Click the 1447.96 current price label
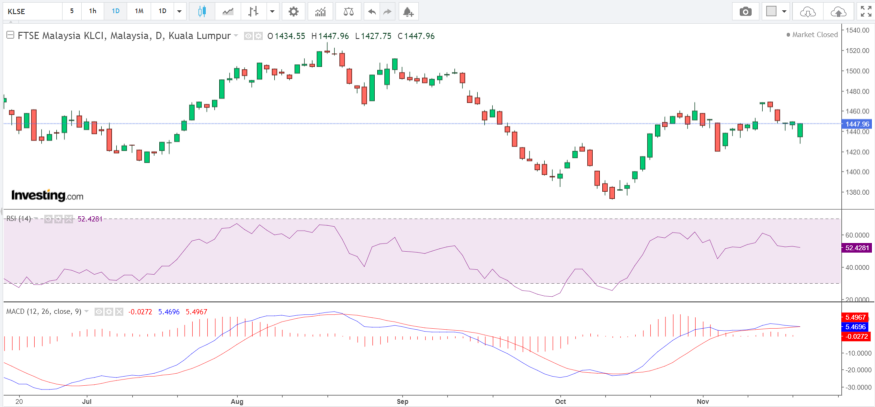 pos(857,124)
